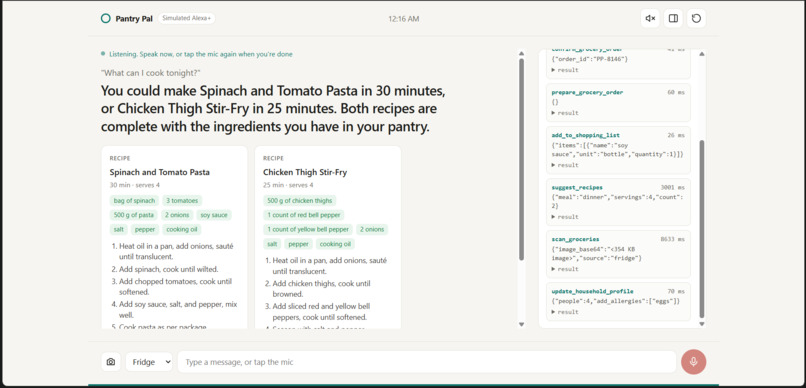The image size is (806, 388).
Task: Click the Simulated Alexa+ badge
Action: coord(187,19)
